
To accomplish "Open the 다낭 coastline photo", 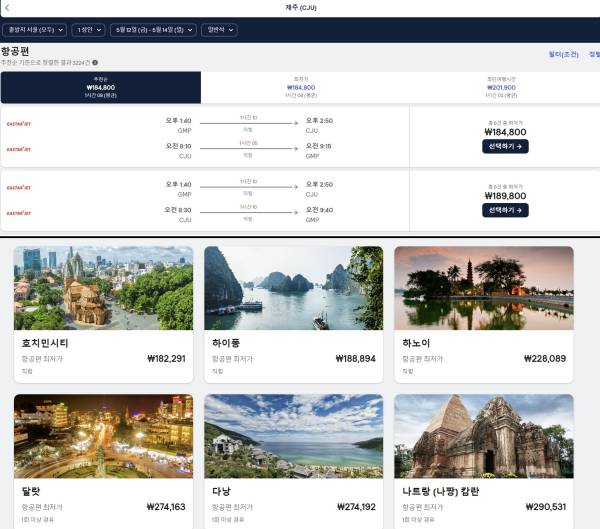I will [x=293, y=436].
